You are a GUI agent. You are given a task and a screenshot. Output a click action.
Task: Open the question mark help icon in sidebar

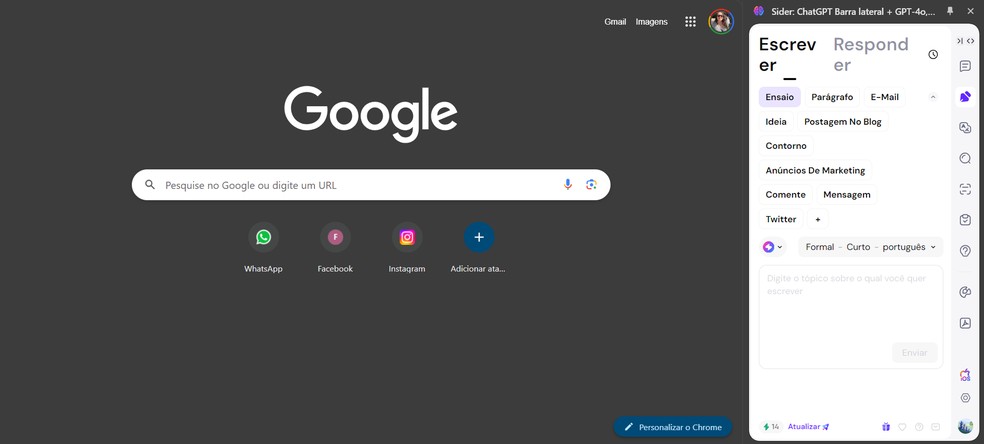click(965, 251)
